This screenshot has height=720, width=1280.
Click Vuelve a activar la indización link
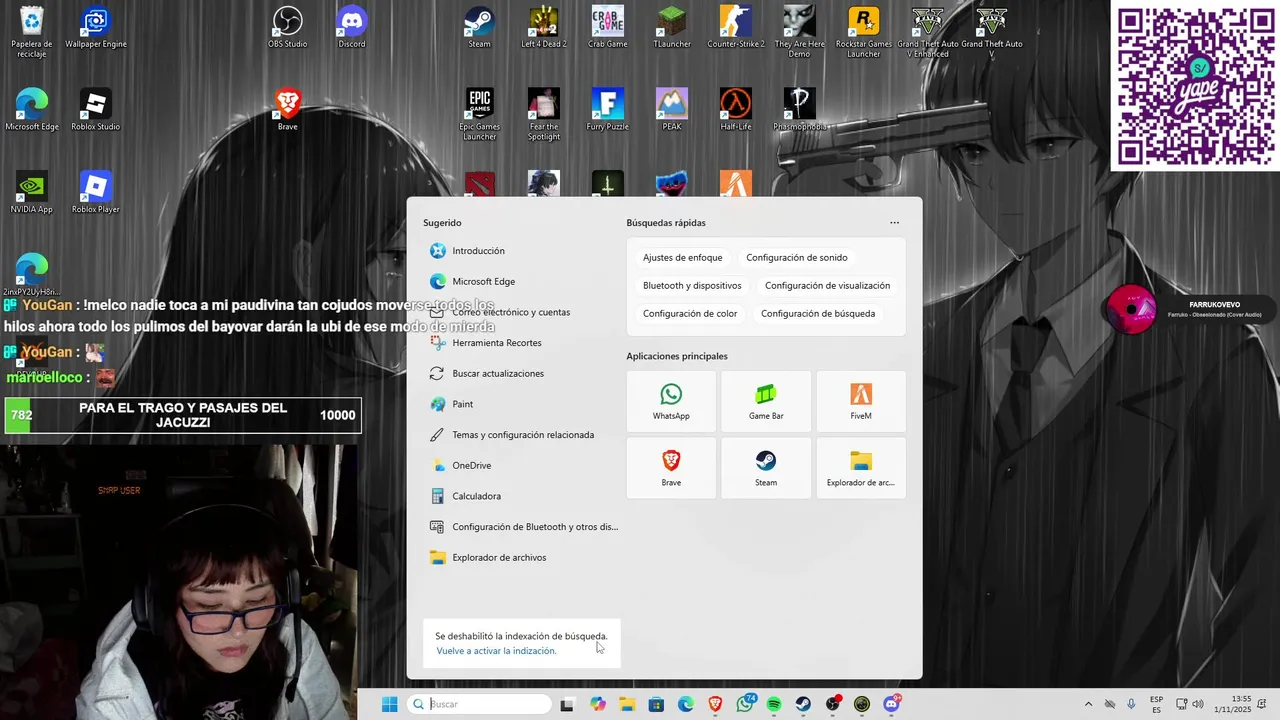pyautogui.click(x=496, y=651)
